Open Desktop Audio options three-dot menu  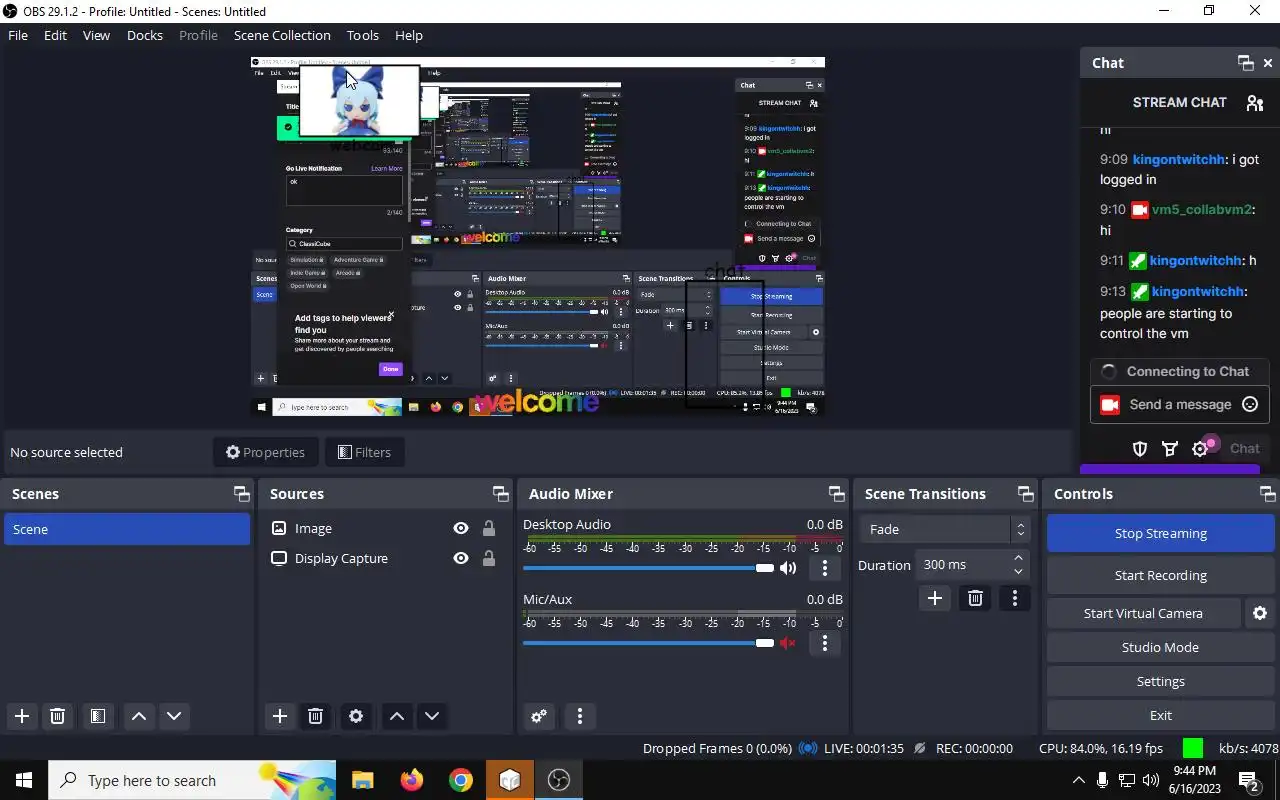point(824,568)
